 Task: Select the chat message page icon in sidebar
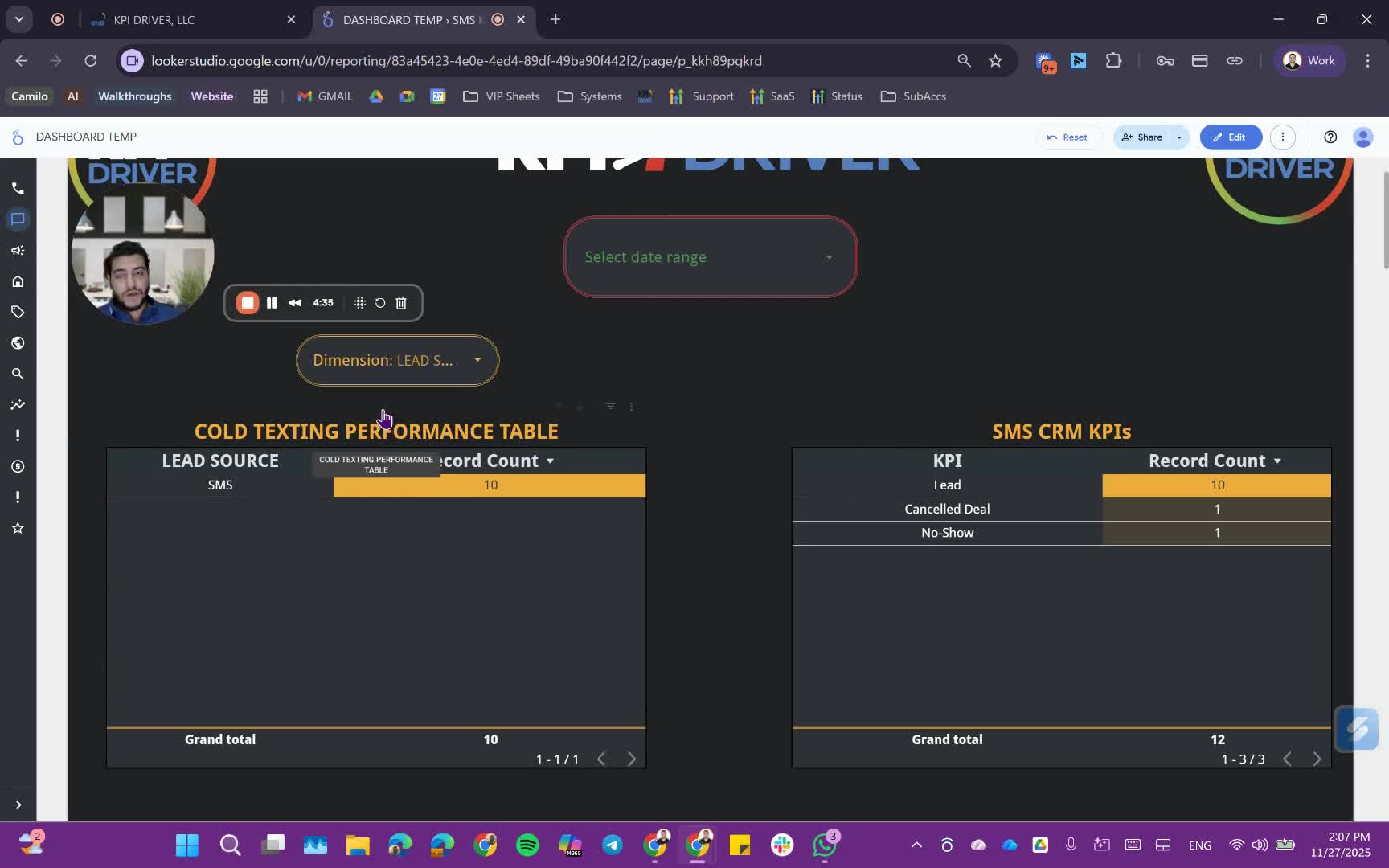pyautogui.click(x=18, y=219)
